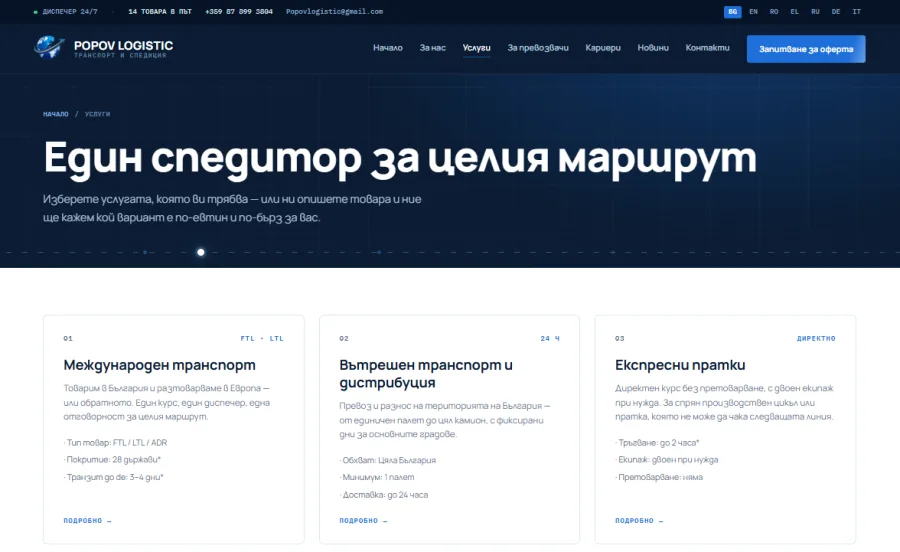Click the Обхват: Цяла България line
Image resolution: width=900 pixels, height=552 pixels.
pos(387,460)
